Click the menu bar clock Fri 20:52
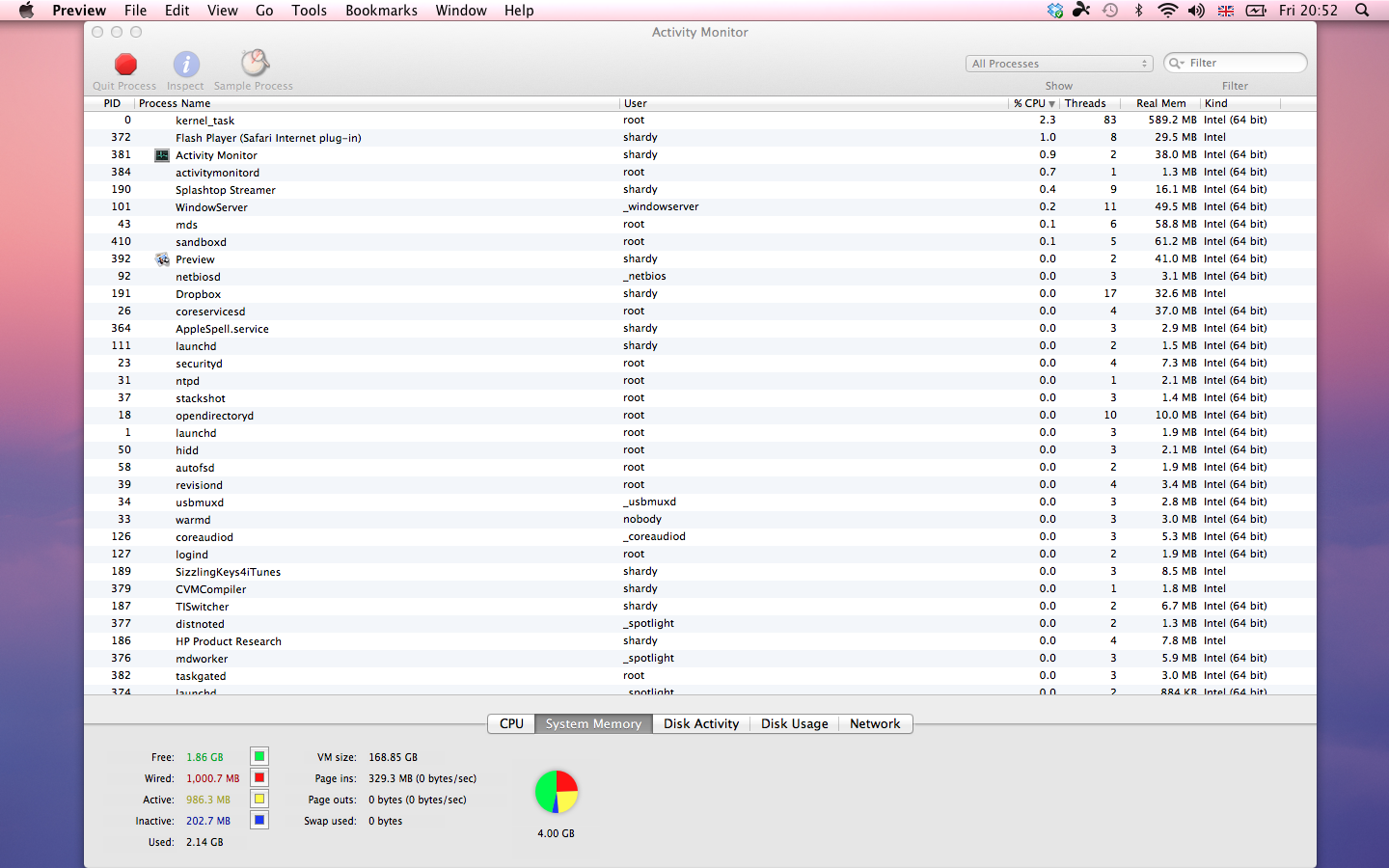Viewport: 1389px width, 868px height. click(x=1308, y=11)
